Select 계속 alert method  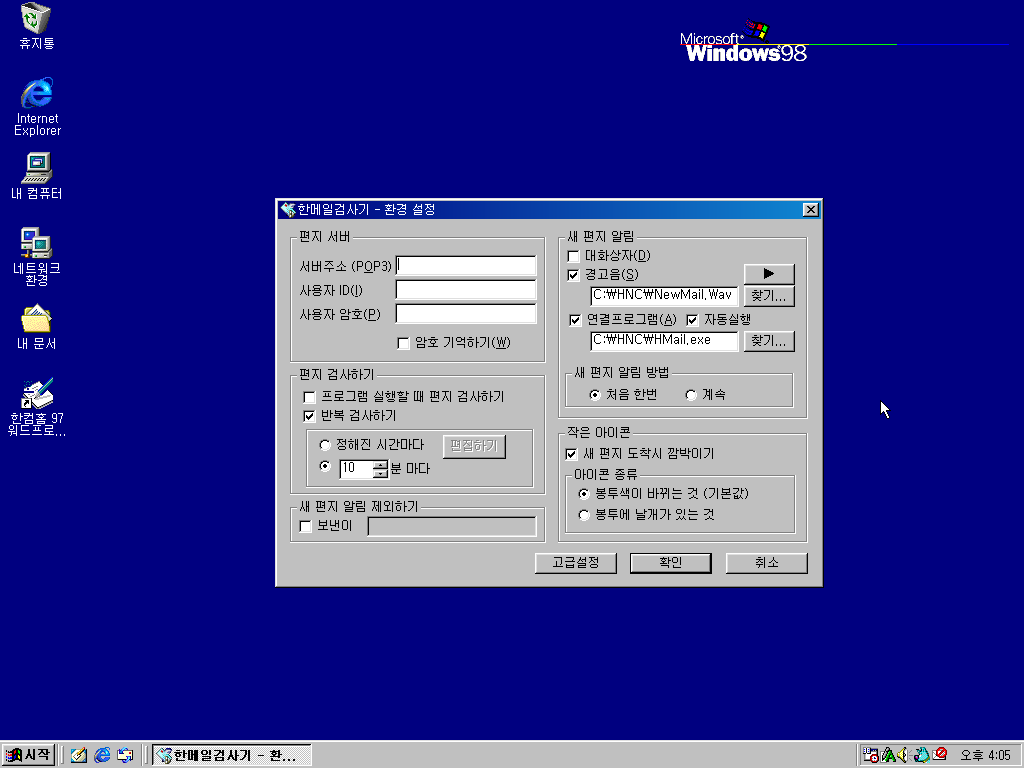pos(691,395)
